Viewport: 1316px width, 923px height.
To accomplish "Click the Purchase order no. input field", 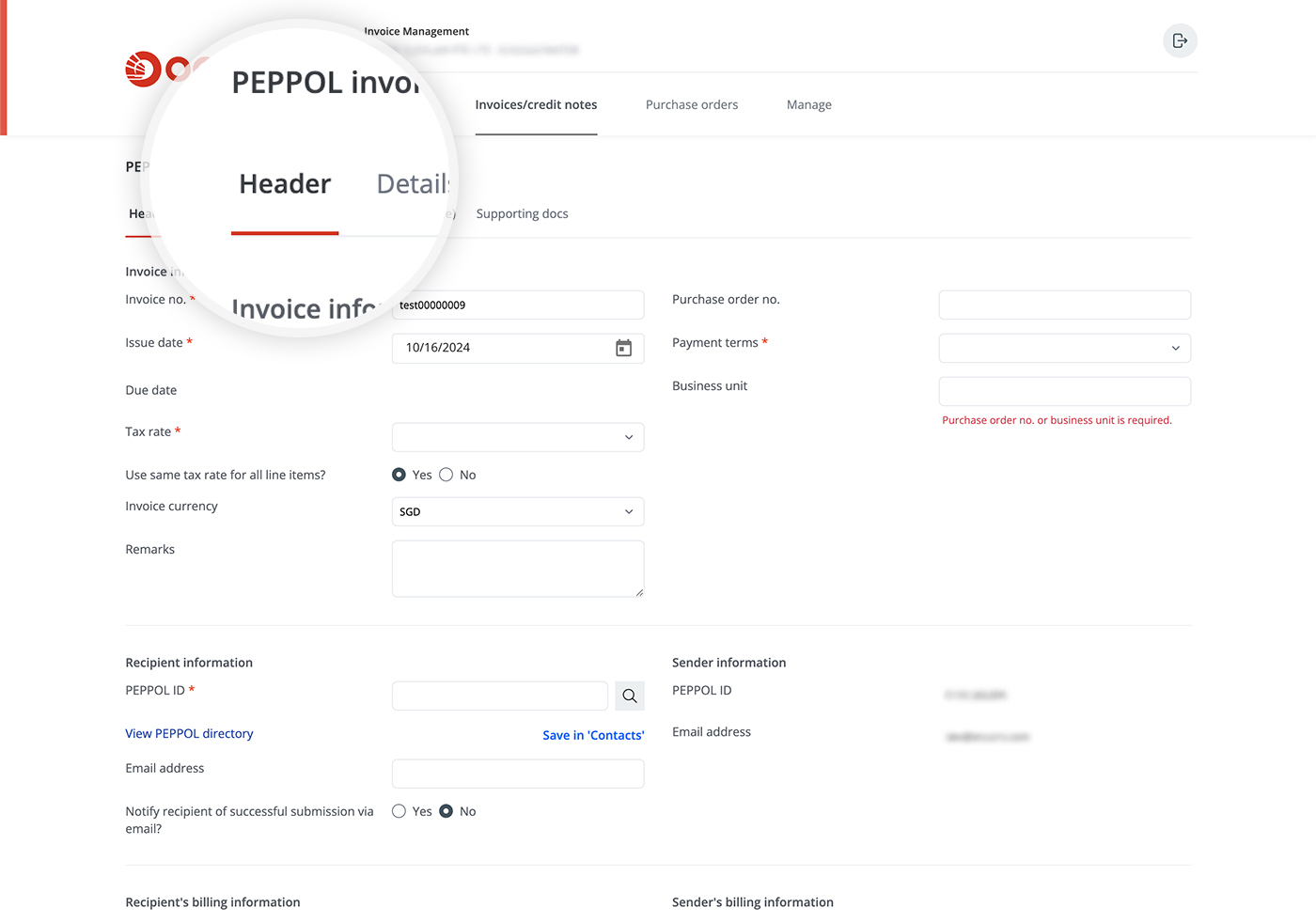I will point(1065,305).
